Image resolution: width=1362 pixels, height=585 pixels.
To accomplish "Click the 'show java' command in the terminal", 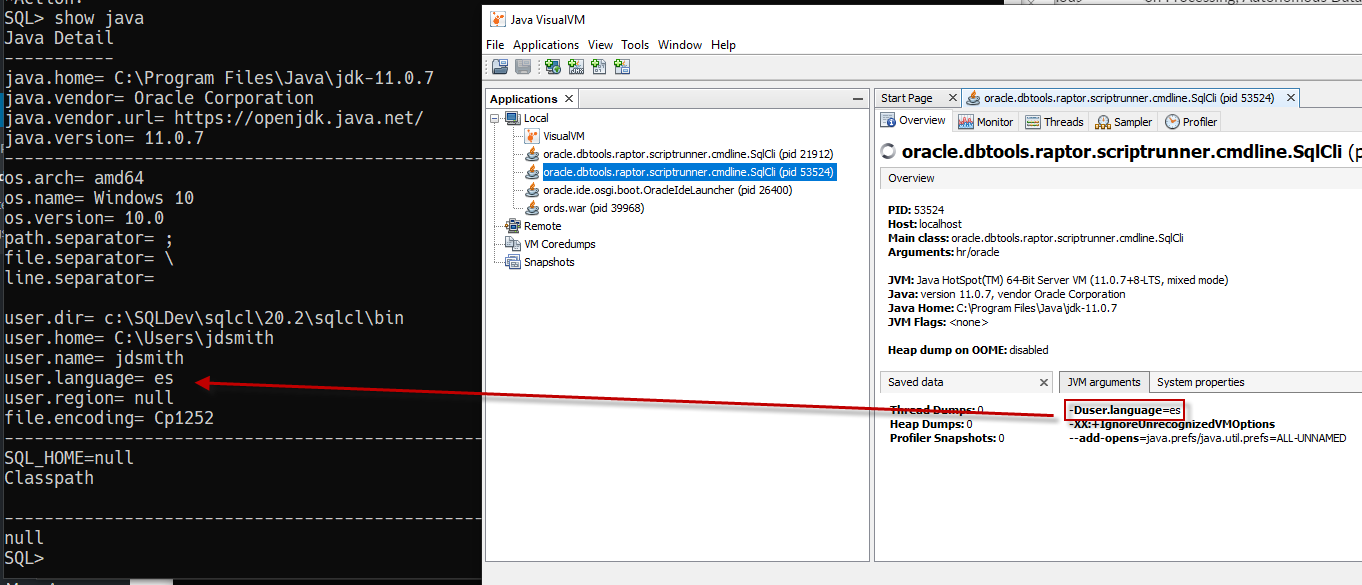I will click(x=99, y=18).
